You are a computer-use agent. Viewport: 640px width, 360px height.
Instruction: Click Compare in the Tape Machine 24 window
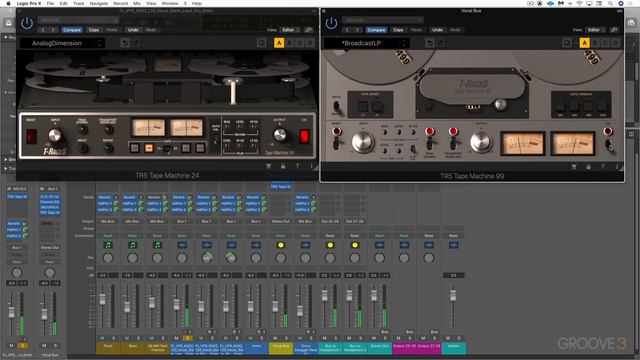click(x=72, y=30)
